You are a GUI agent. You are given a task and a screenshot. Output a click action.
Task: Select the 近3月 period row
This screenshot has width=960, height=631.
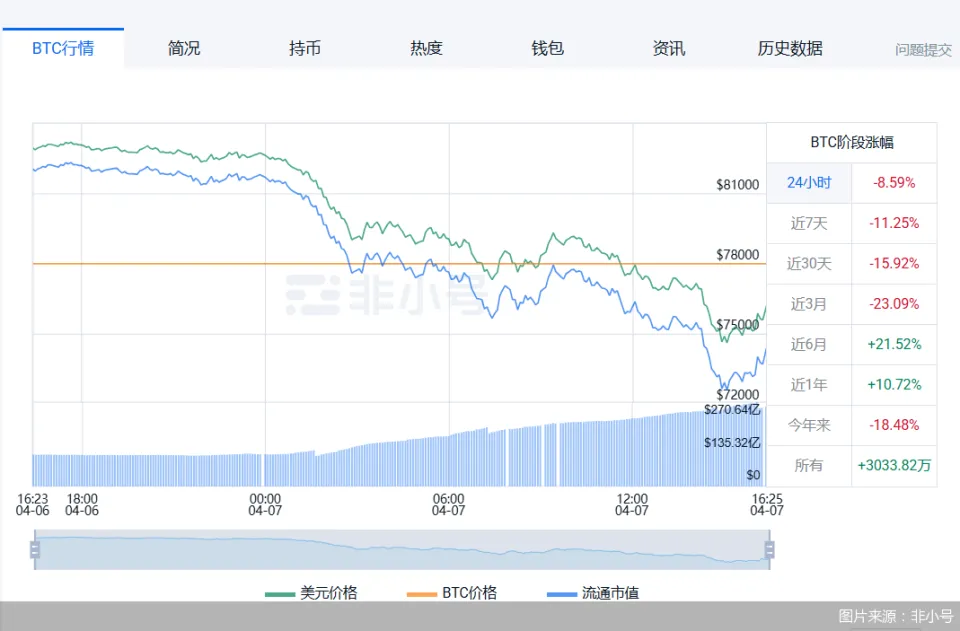(x=852, y=304)
